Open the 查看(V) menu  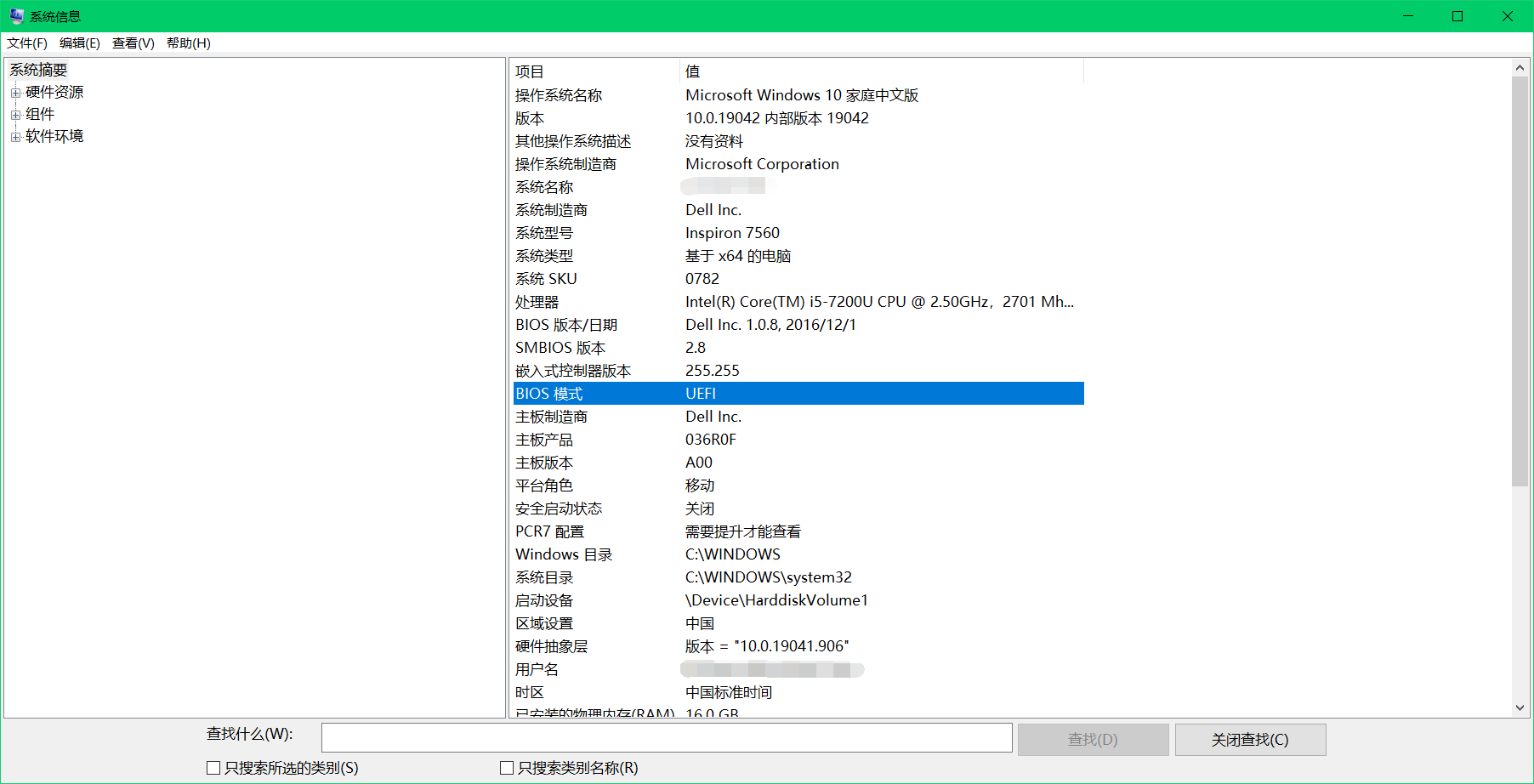(x=132, y=43)
